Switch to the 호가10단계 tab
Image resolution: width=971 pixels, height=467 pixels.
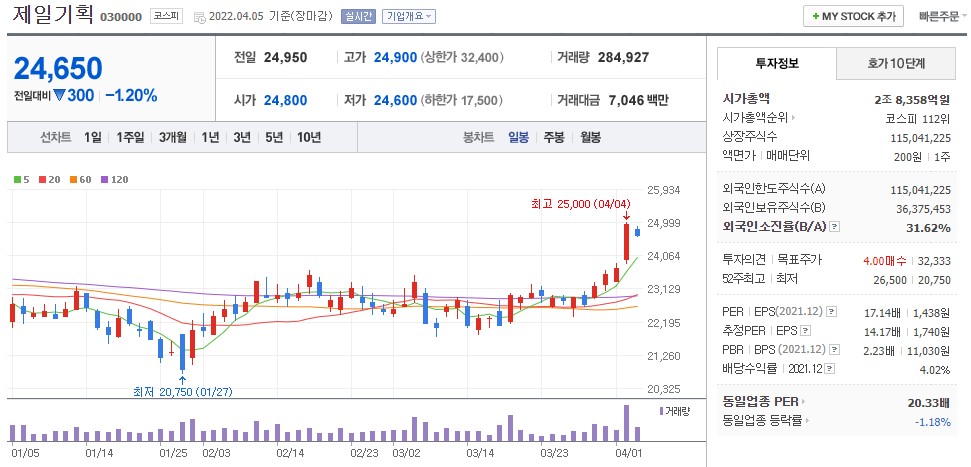(896, 63)
